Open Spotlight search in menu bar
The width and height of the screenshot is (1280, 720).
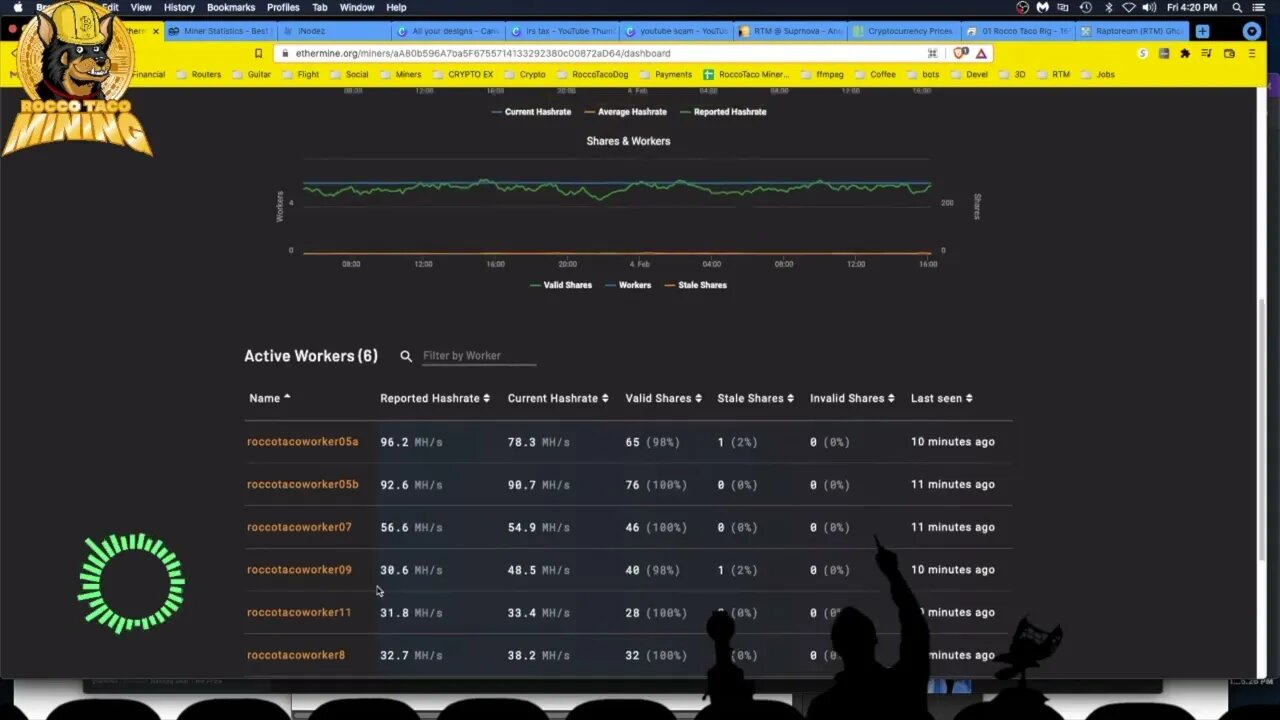pyautogui.click(x=1237, y=7)
